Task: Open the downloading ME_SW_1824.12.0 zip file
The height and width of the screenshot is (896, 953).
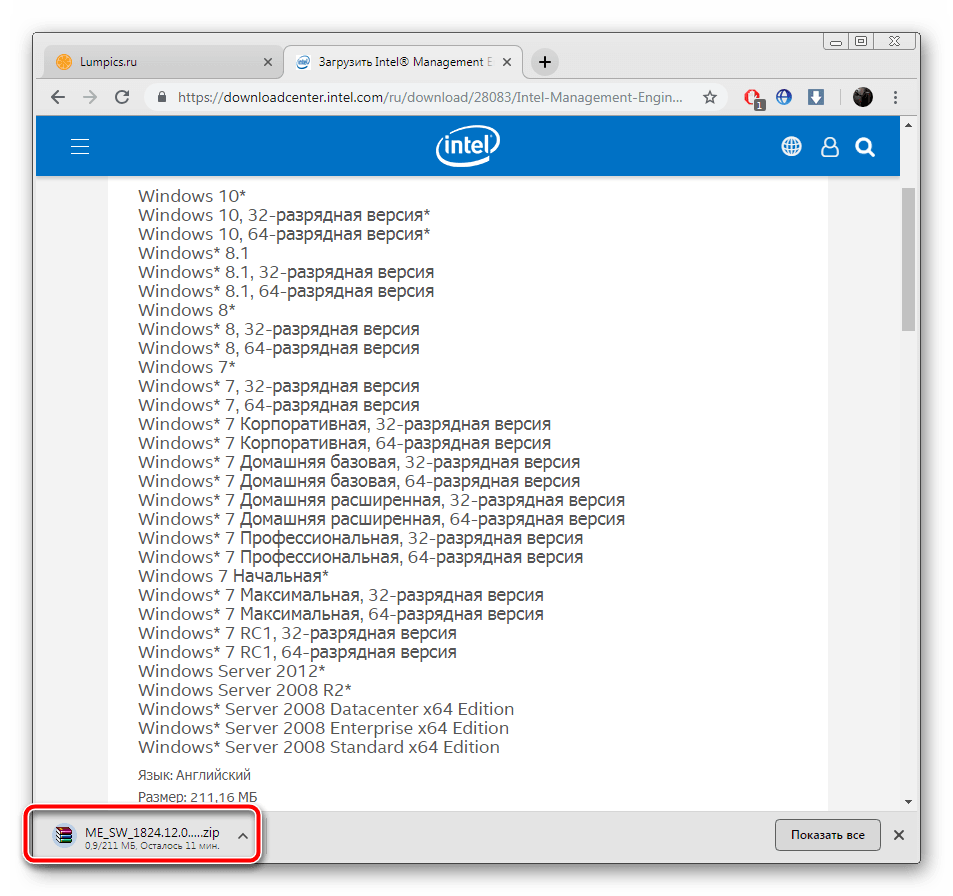Action: point(140,835)
